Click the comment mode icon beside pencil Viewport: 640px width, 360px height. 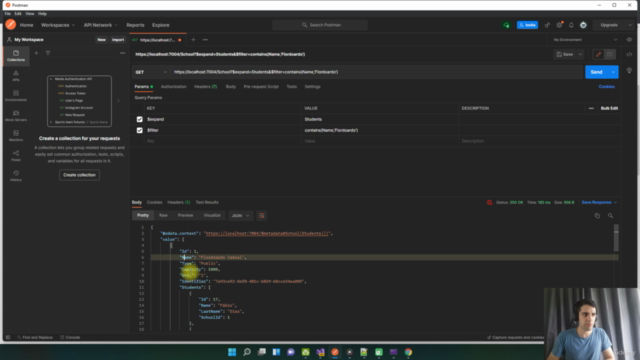(609, 54)
